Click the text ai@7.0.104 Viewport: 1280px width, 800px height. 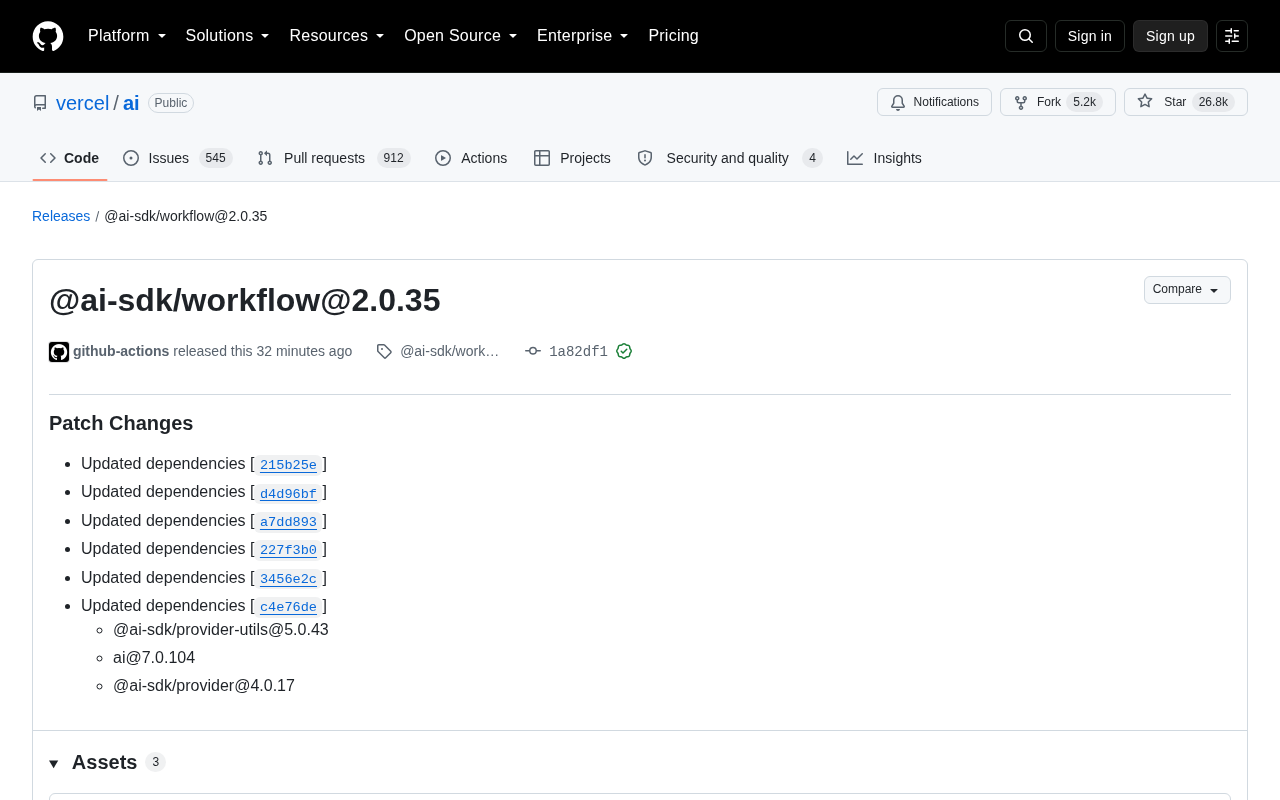point(154,658)
